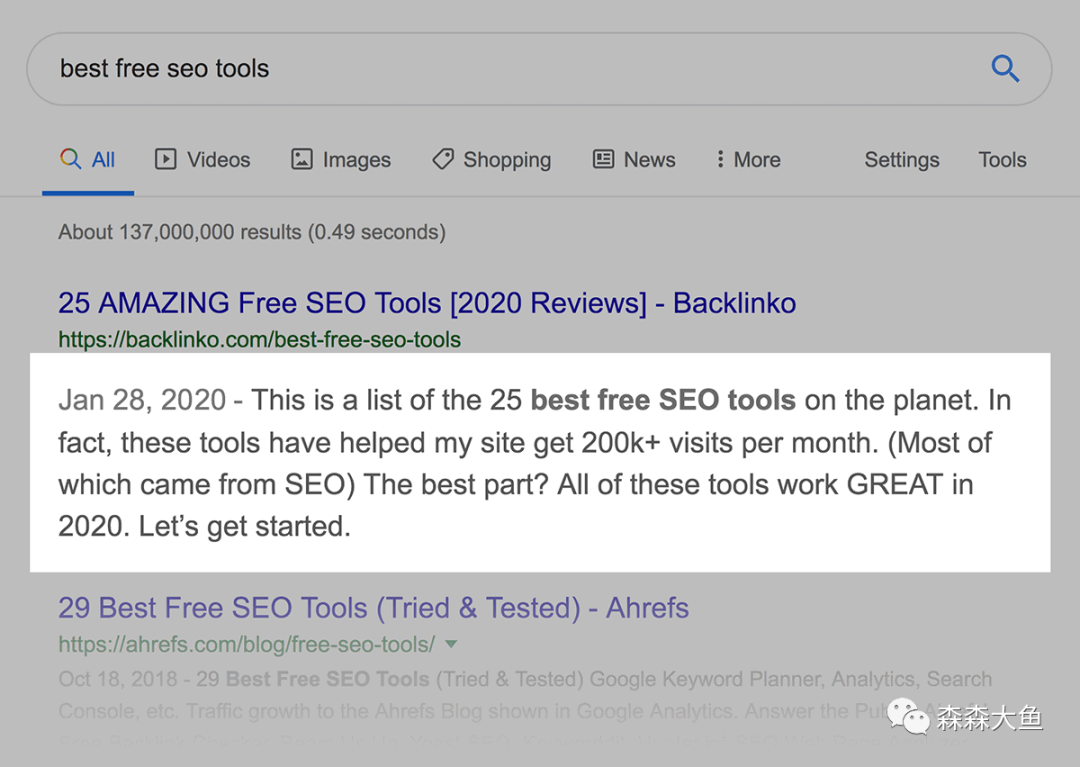Focus the search box containing best free seo tools
Screen dimensions: 1080x767
[x=500, y=69]
